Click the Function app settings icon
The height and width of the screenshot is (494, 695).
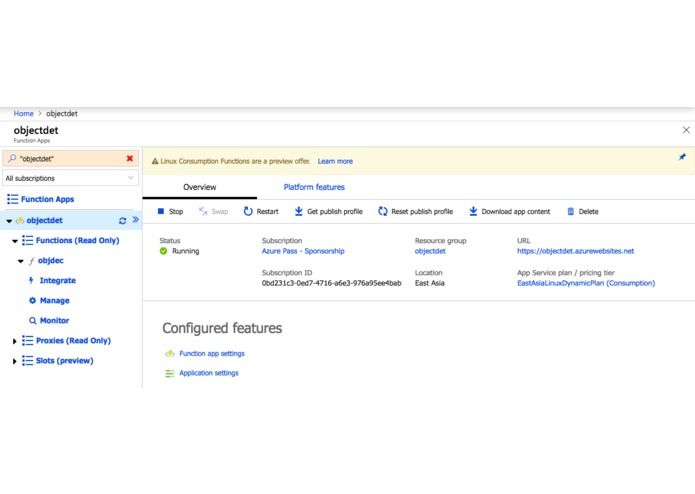[170, 354]
